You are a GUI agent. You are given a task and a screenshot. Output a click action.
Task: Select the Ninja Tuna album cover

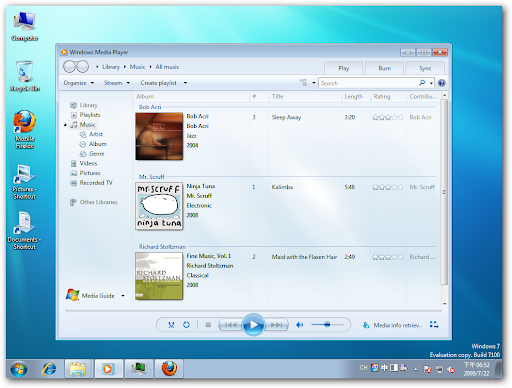[159, 206]
